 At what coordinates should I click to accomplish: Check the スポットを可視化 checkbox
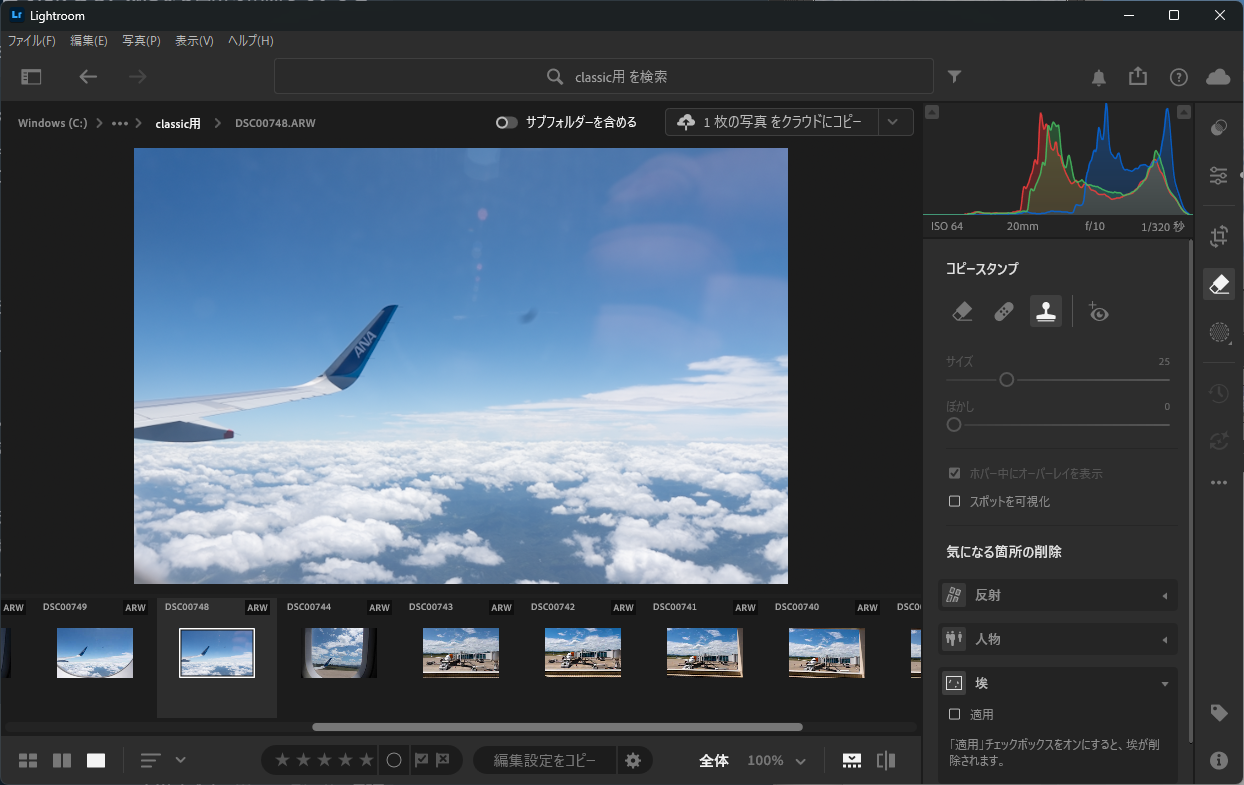pos(954,501)
